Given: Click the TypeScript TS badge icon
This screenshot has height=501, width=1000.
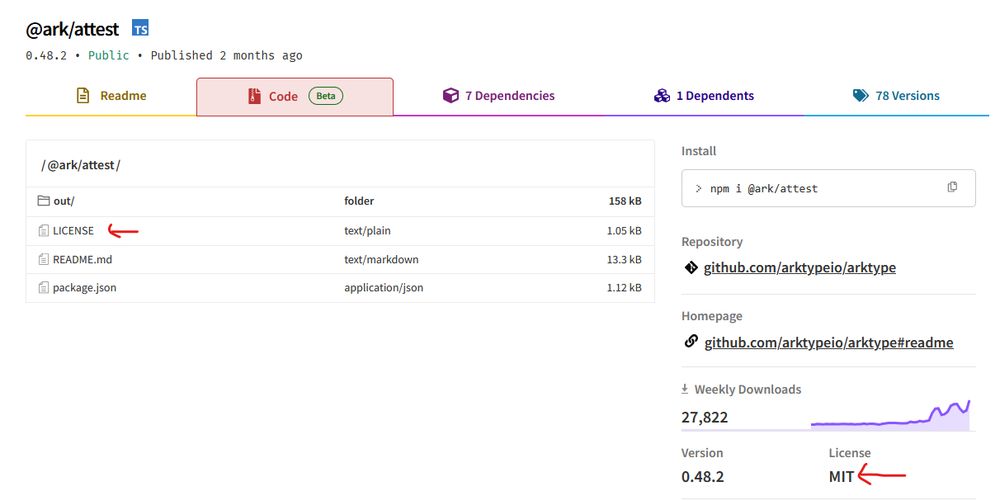Looking at the screenshot, I should [140, 28].
